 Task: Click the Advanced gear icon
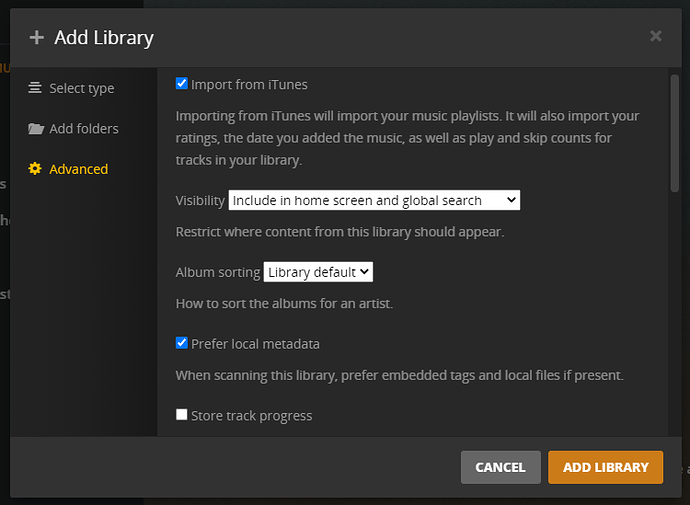click(36, 169)
